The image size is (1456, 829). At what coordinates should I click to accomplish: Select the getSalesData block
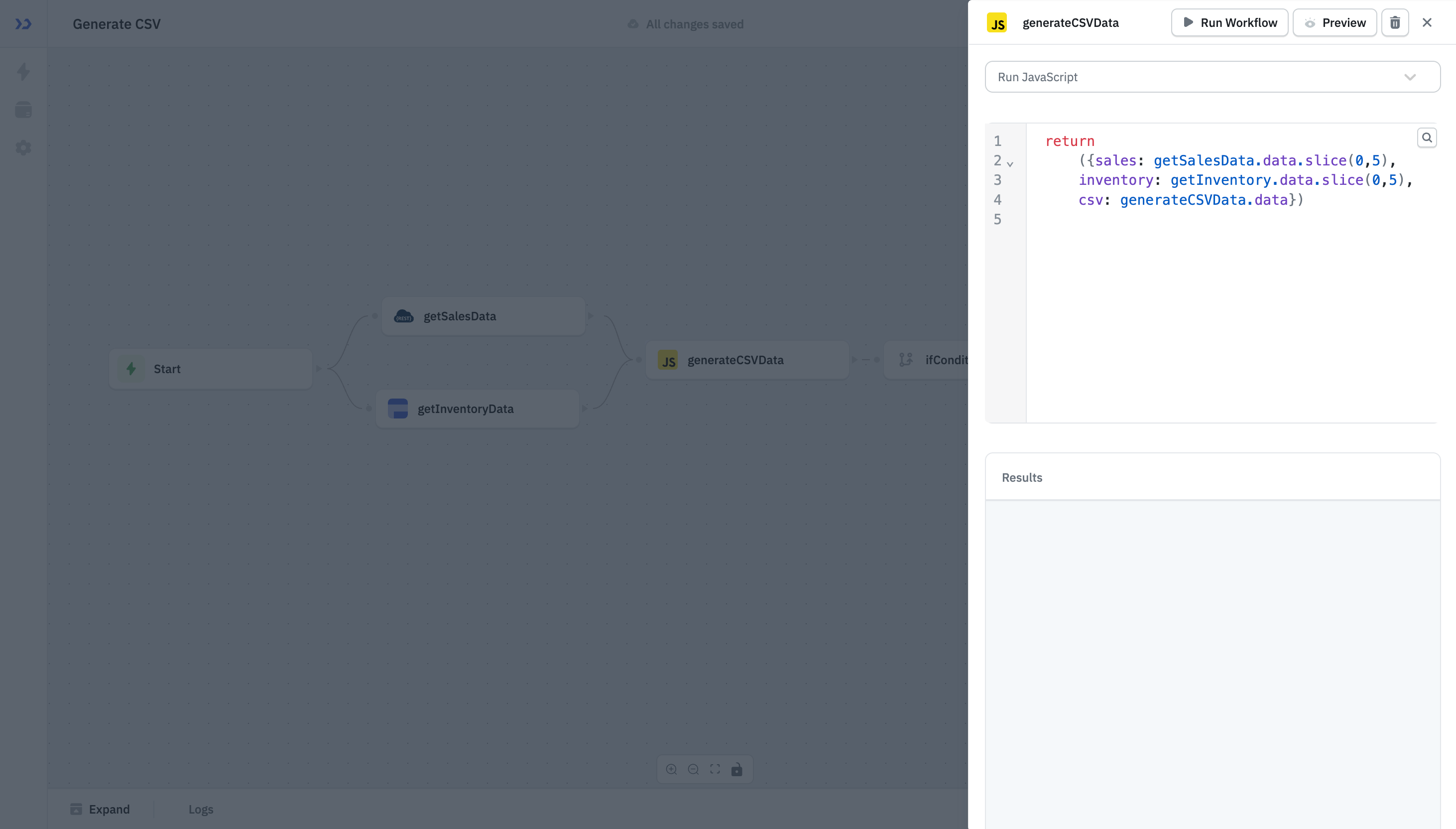[483, 315]
